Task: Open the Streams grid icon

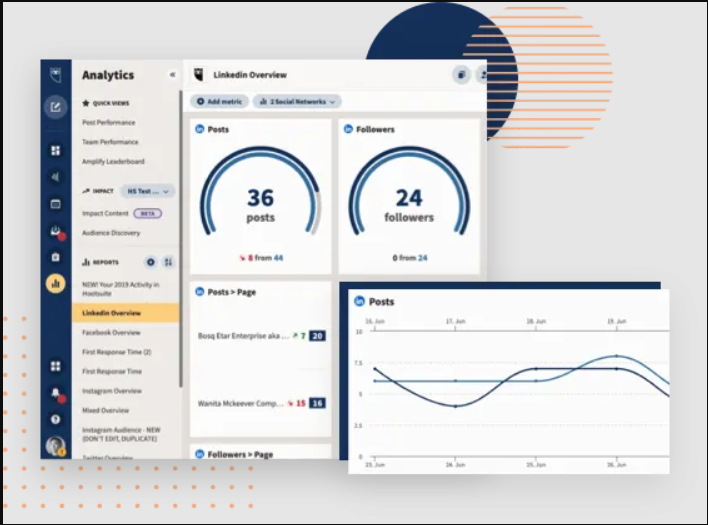Action: (56, 150)
